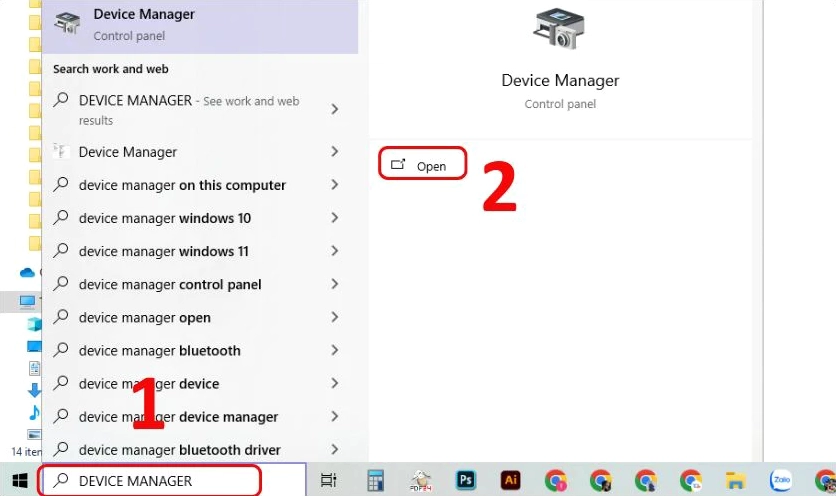Choose 'device manager device' suggestion

pyautogui.click(x=200, y=383)
